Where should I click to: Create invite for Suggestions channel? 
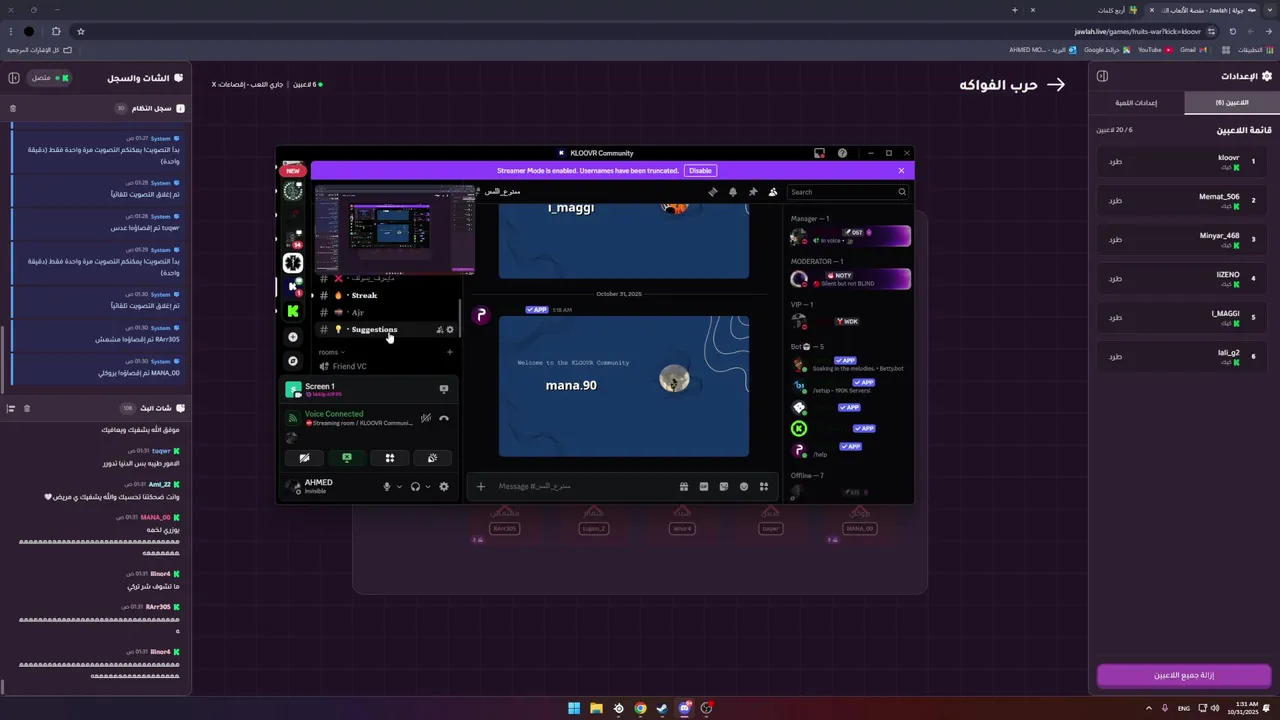click(439, 330)
